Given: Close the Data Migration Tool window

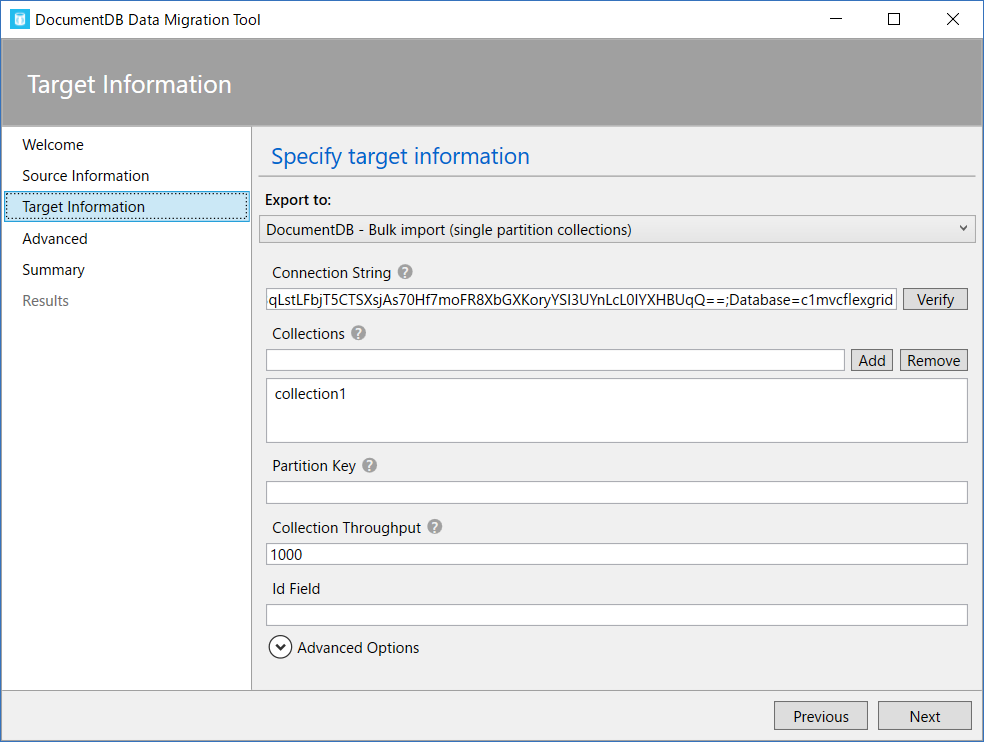Looking at the screenshot, I should 953,19.
